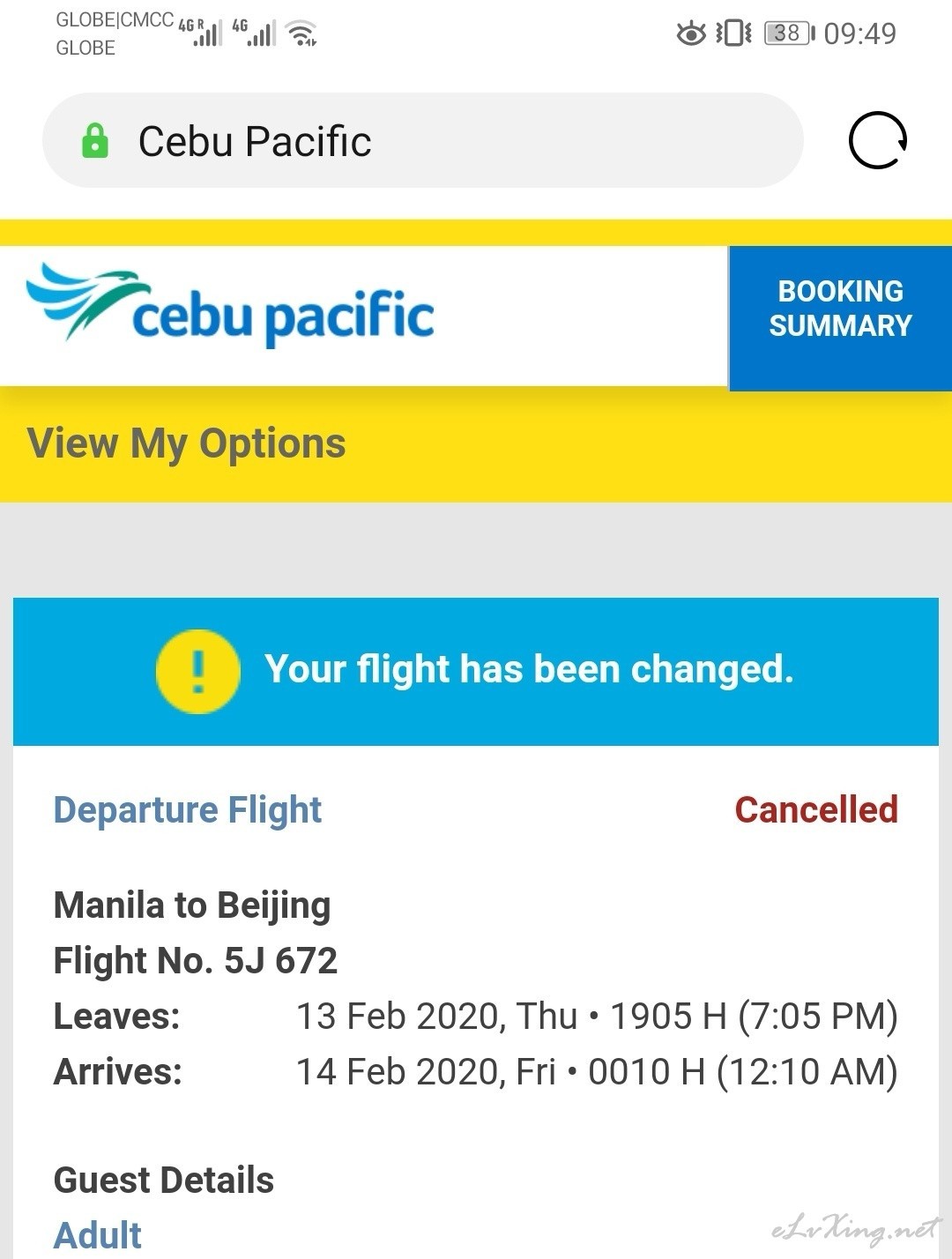The width and height of the screenshot is (952, 1259).
Task: Select the Flight No. 5J 672 text
Action: pyautogui.click(x=196, y=961)
